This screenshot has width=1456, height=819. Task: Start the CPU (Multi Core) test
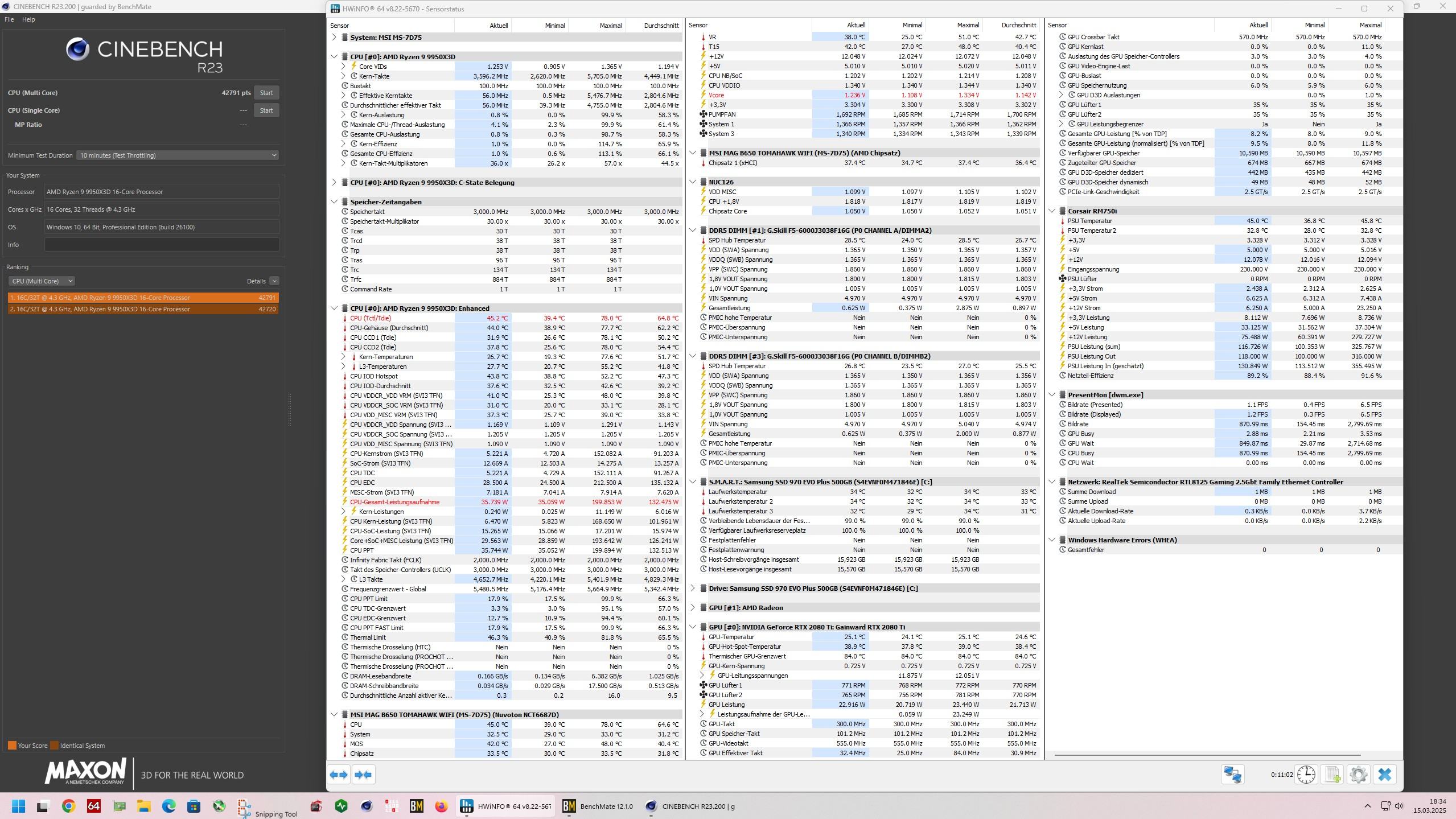pos(266,93)
